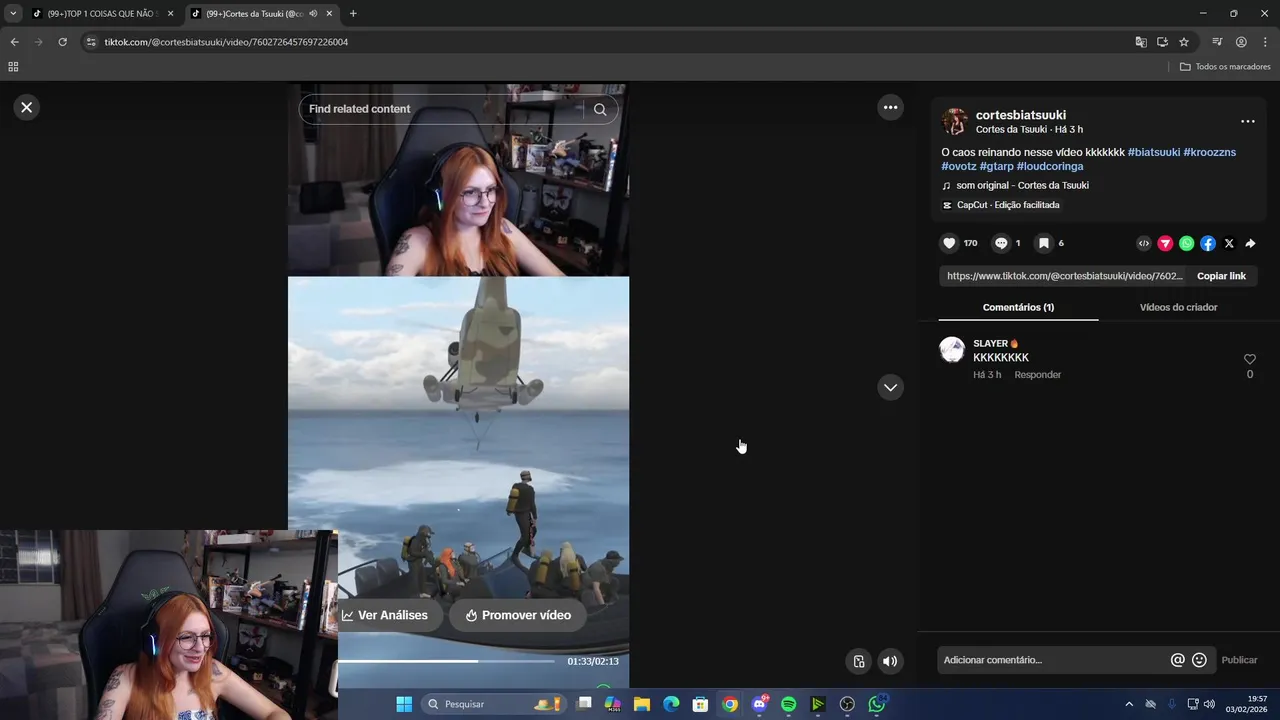Click the search magnifier in Find related content
The width and height of the screenshot is (1280, 720).
[600, 109]
